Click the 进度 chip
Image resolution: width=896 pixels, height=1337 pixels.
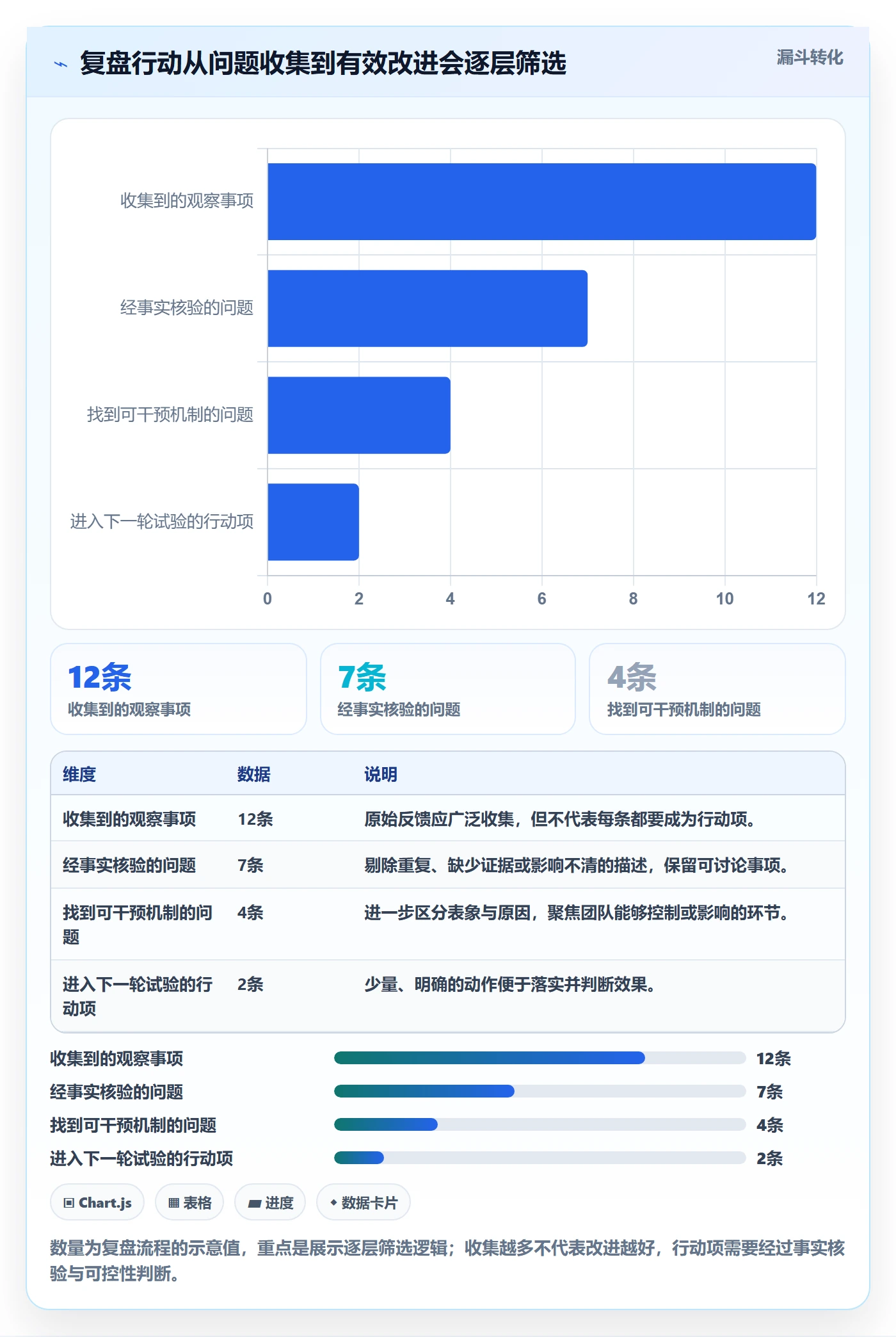point(270,1203)
